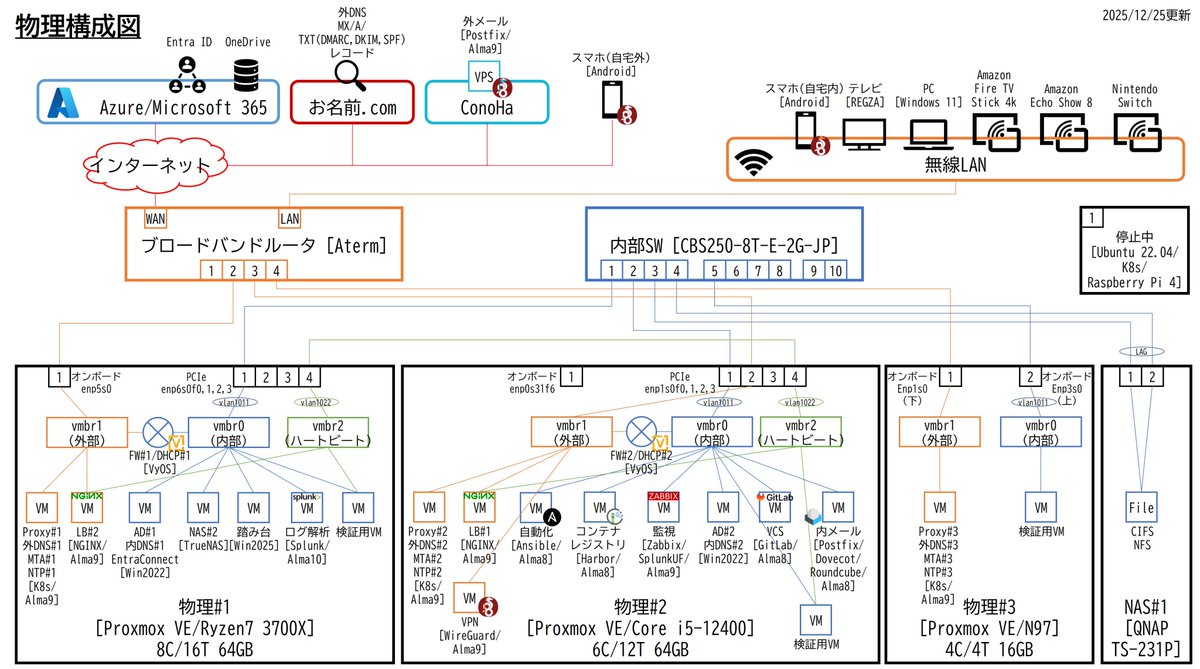The image size is (1200, 669).
Task: Click the WAN port on broadband router
Action: tap(155, 218)
